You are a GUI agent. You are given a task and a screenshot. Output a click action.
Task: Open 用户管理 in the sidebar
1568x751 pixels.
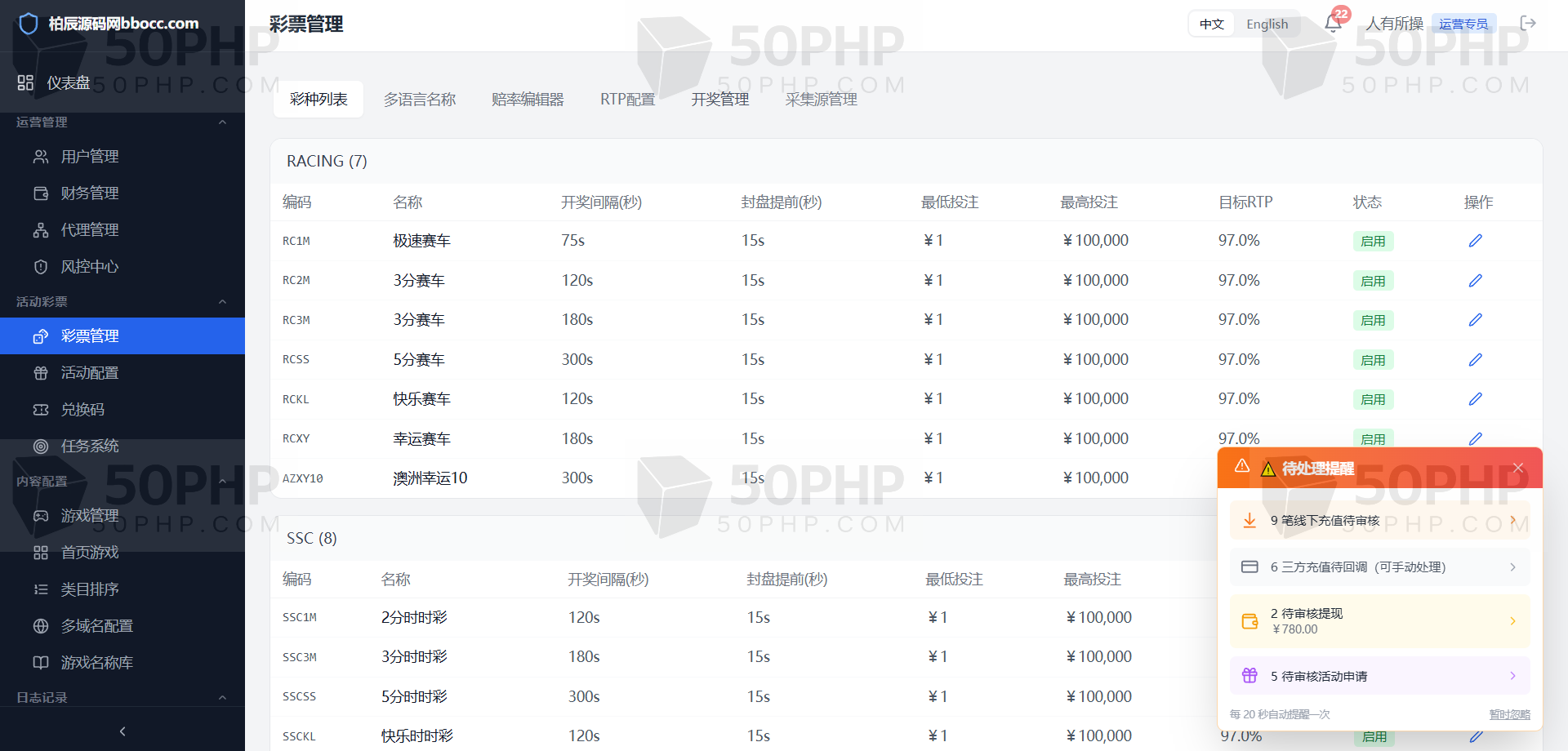coord(122,156)
